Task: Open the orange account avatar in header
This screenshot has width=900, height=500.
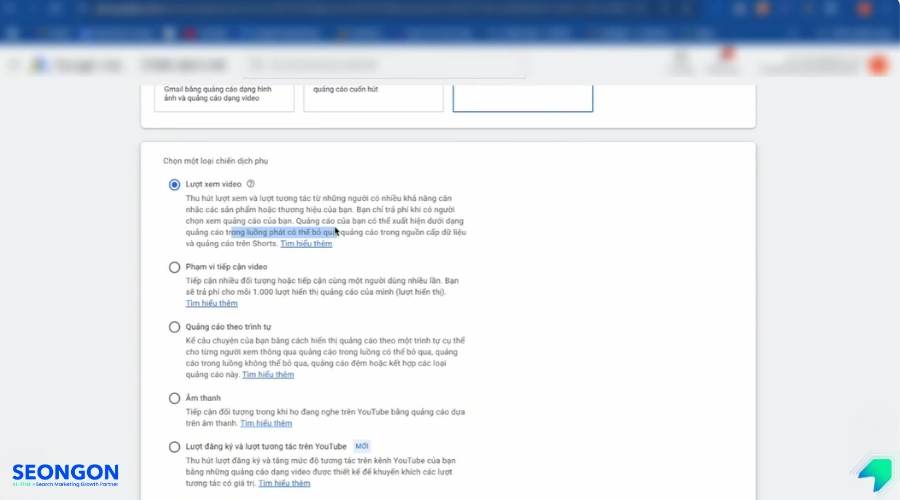Action: (878, 65)
